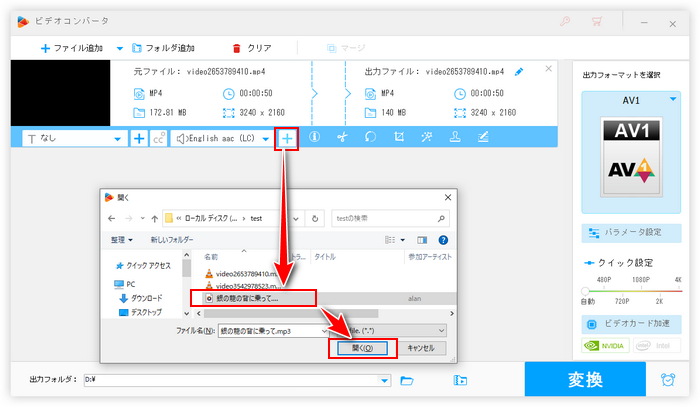Click the Add Folder button
This screenshot has height=407, width=700.
pyautogui.click(x=163, y=48)
